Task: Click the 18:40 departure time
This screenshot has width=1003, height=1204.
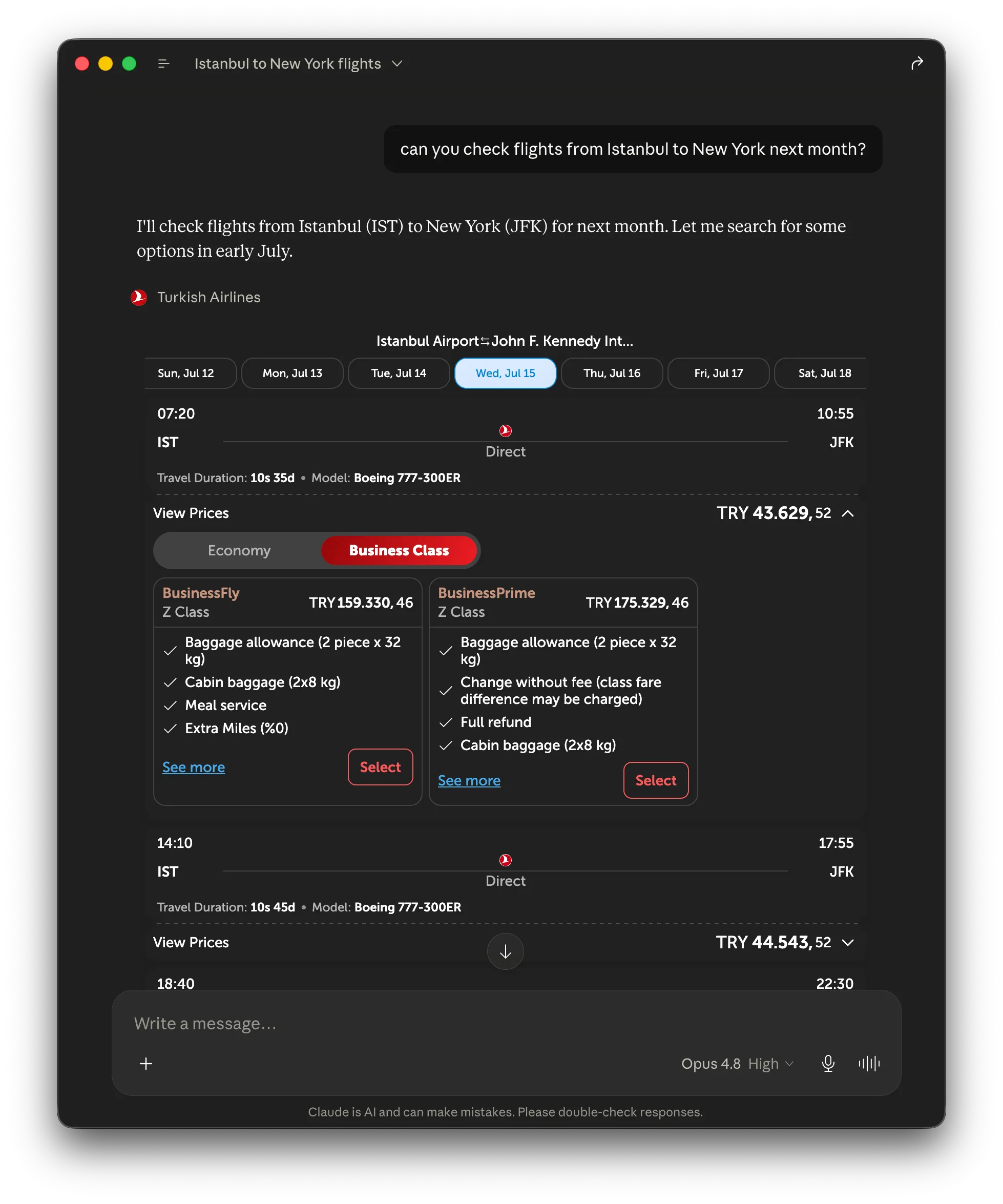Action: click(176, 984)
